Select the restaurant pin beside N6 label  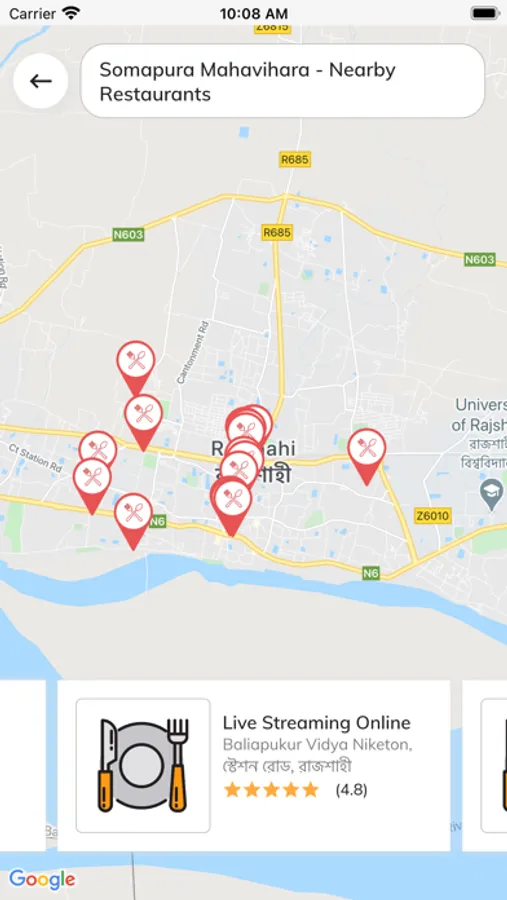click(x=133, y=521)
